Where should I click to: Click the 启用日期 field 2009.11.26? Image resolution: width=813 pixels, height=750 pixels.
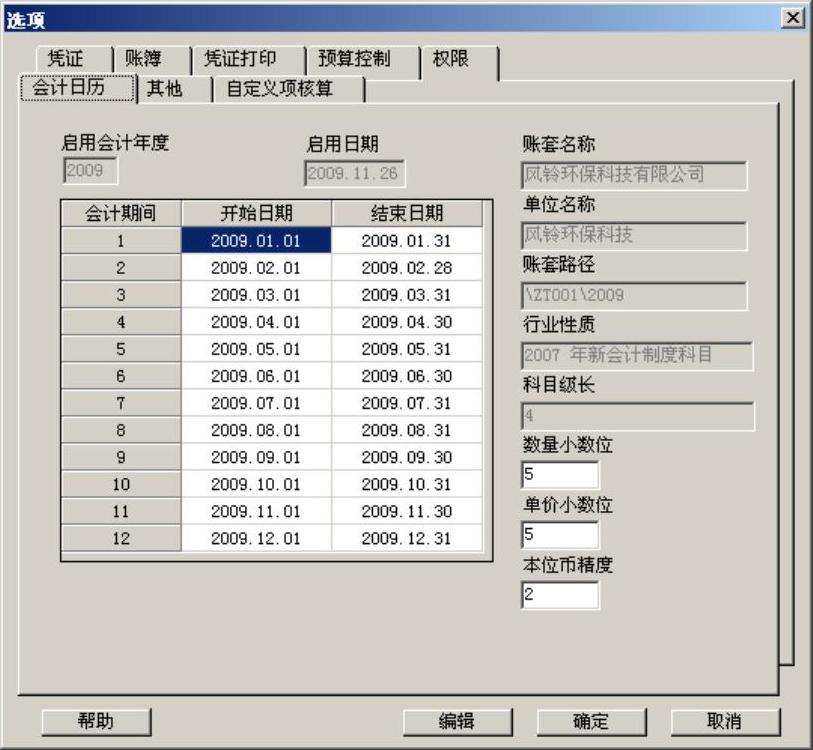click(355, 173)
